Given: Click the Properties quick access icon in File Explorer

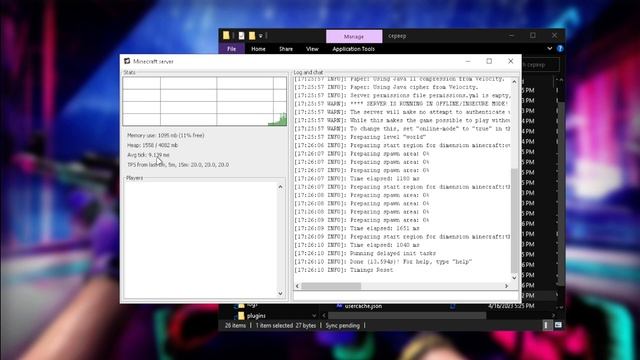Looking at the screenshot, I should coord(241,36).
